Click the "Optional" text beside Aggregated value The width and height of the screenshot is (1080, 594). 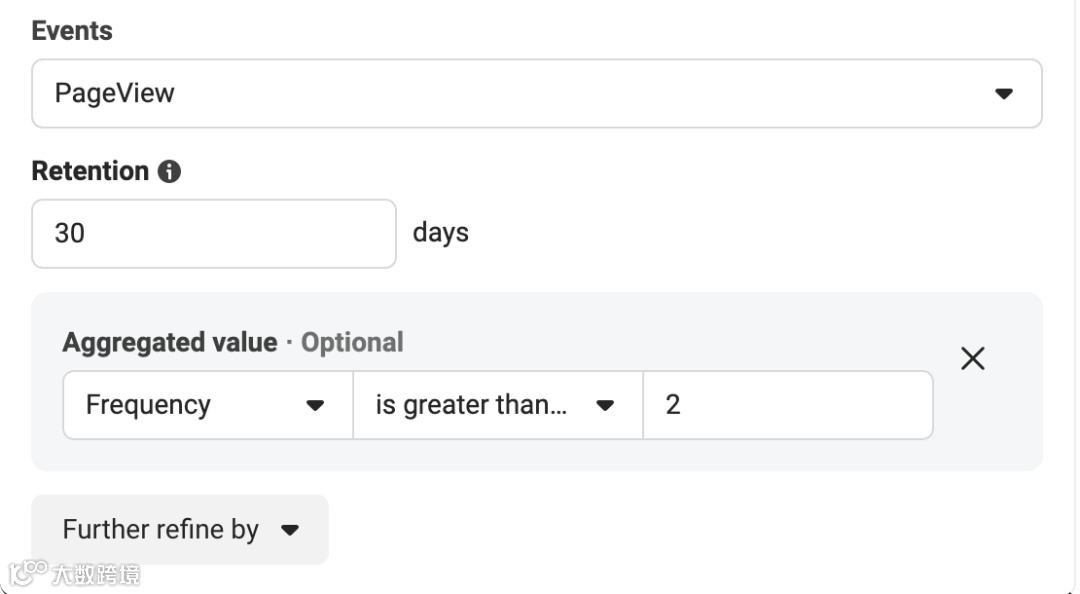point(352,342)
